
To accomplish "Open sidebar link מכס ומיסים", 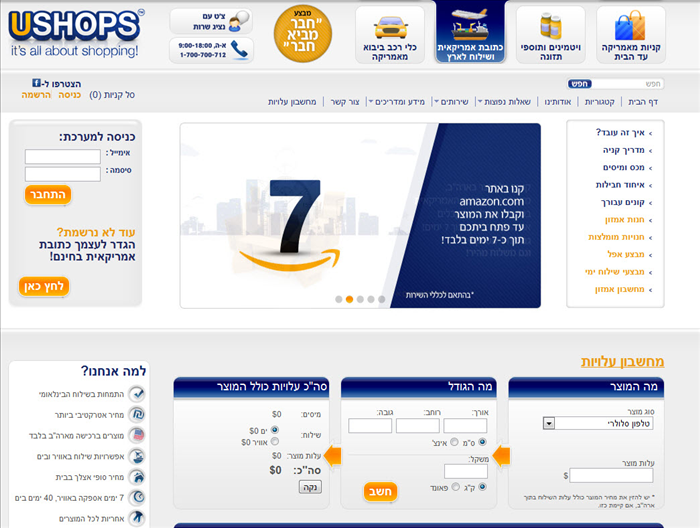I will point(623,167).
